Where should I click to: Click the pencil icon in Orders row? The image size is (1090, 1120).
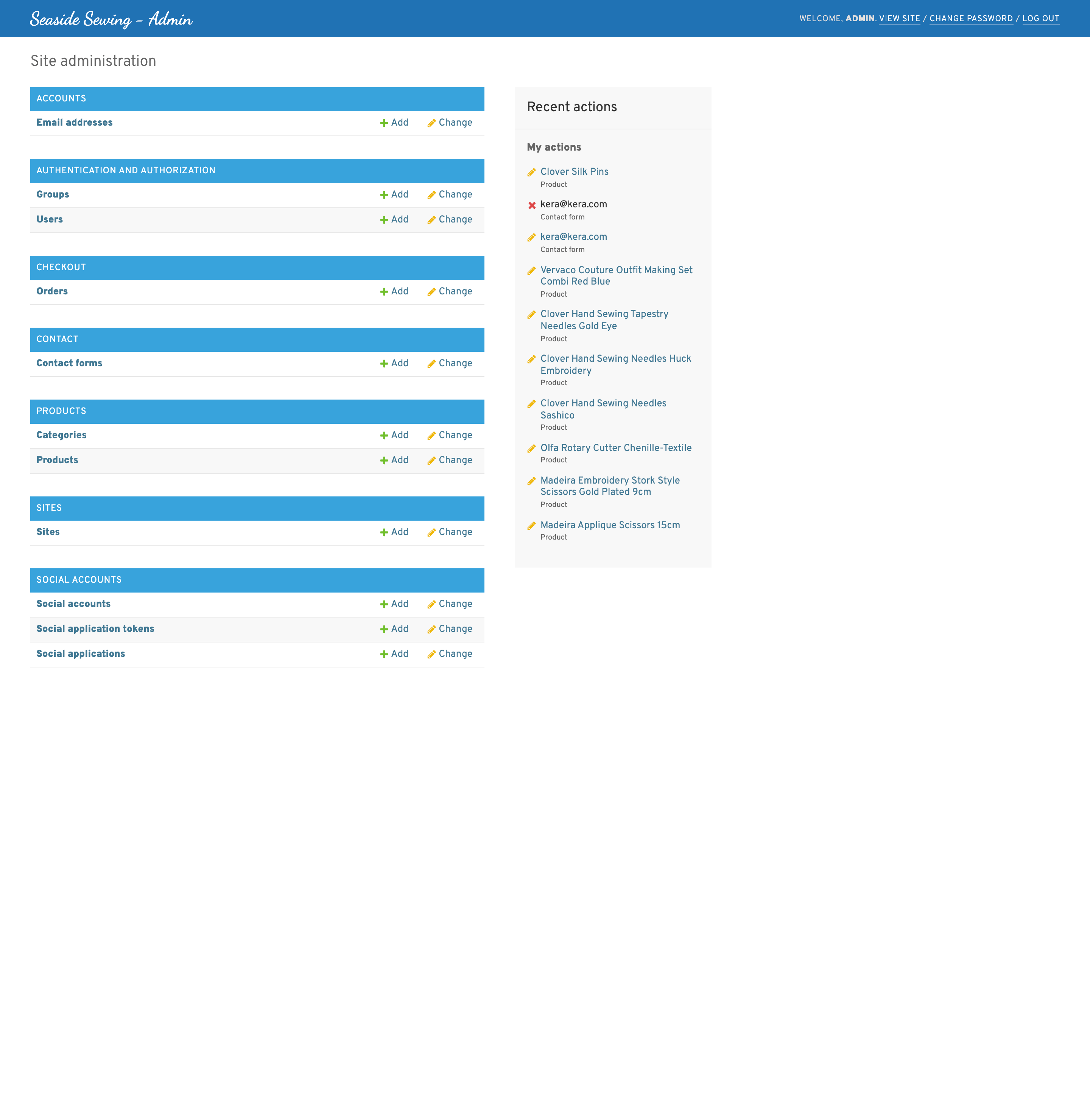432,292
